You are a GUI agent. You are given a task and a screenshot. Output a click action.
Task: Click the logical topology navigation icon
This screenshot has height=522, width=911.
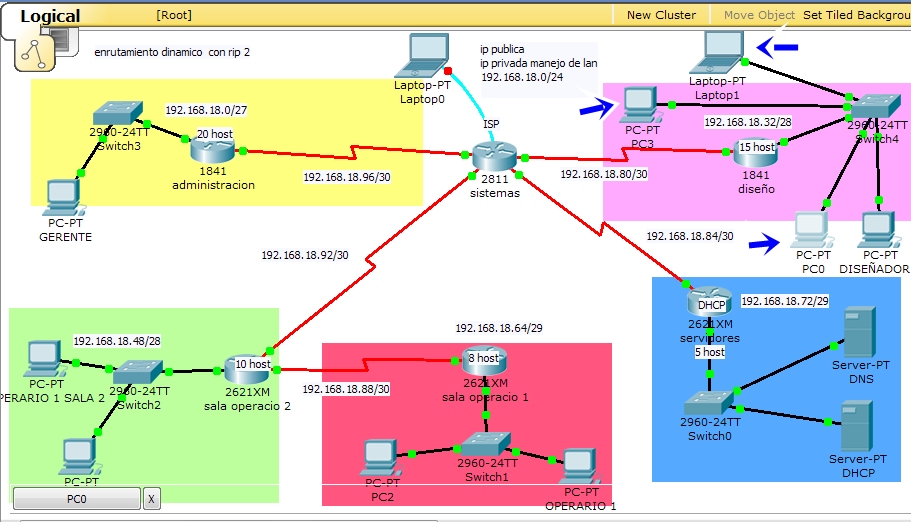35,53
